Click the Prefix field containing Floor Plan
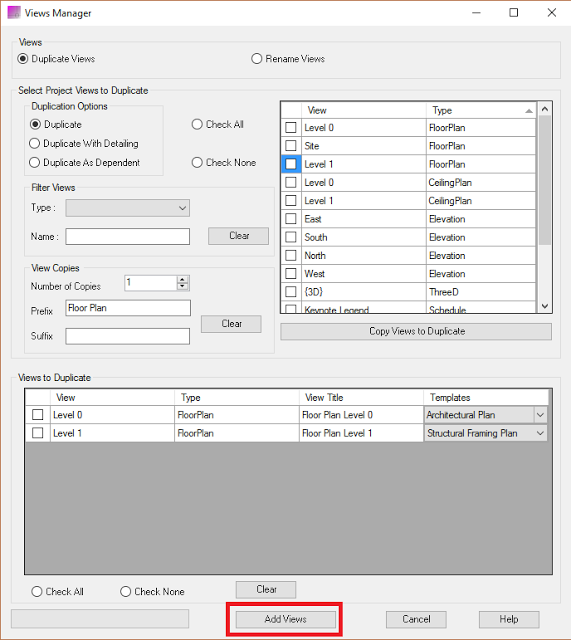Viewport: 571px width, 640px height. 128,308
